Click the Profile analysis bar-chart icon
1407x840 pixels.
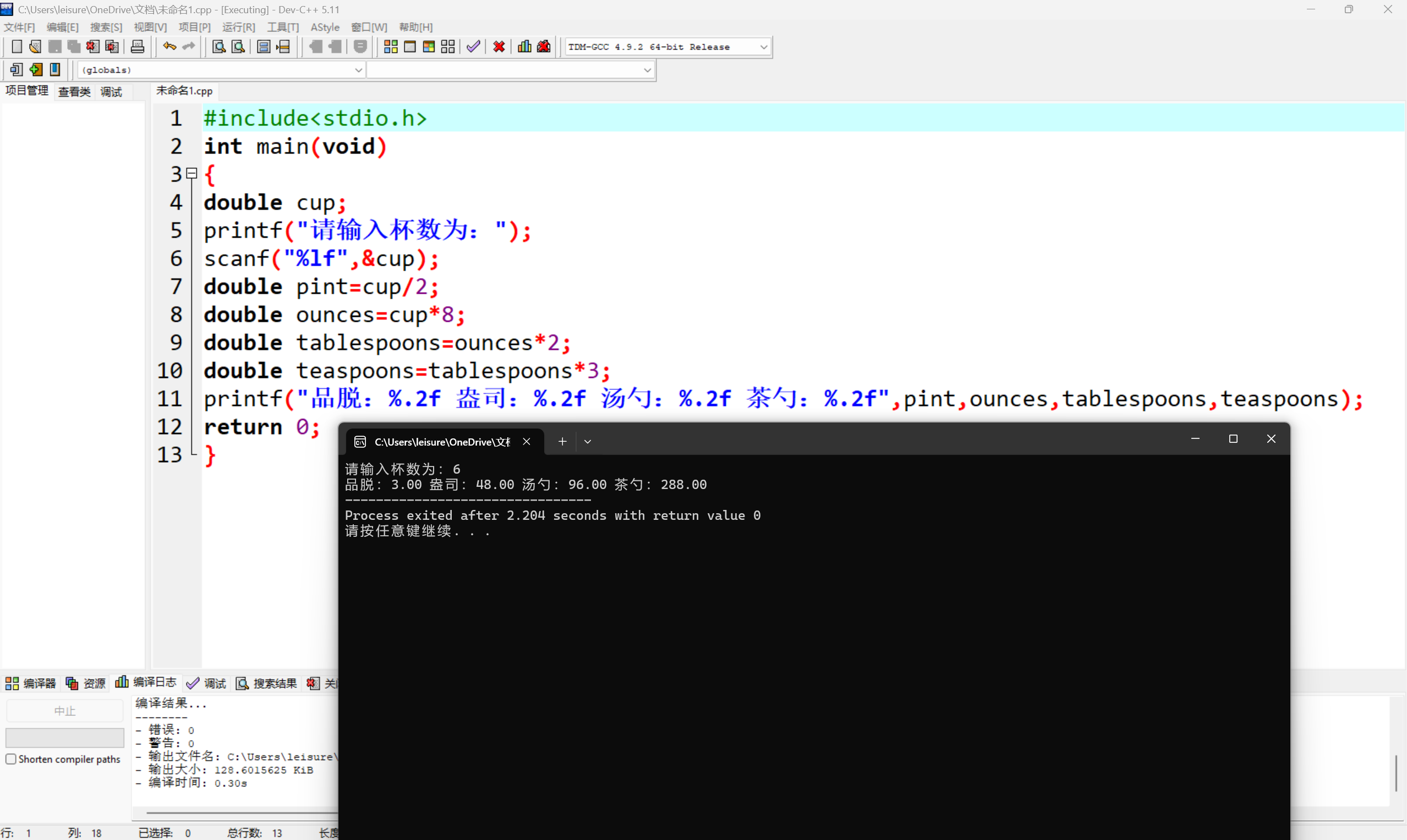524,46
